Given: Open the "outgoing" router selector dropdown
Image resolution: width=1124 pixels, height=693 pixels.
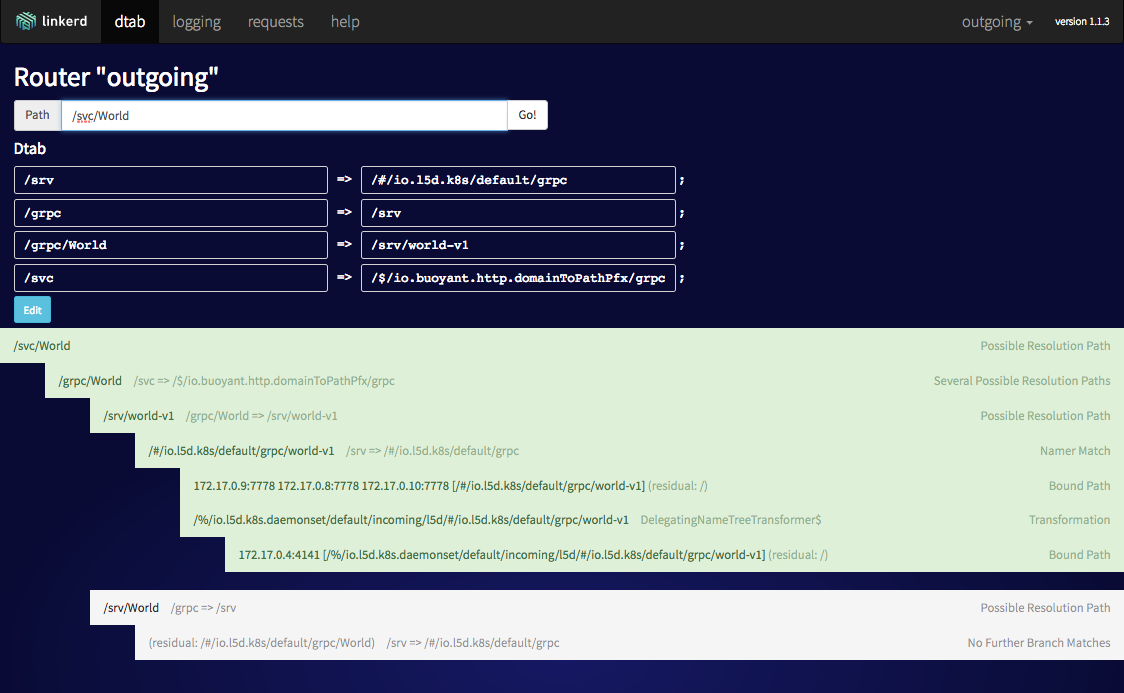Looking at the screenshot, I should [x=996, y=21].
